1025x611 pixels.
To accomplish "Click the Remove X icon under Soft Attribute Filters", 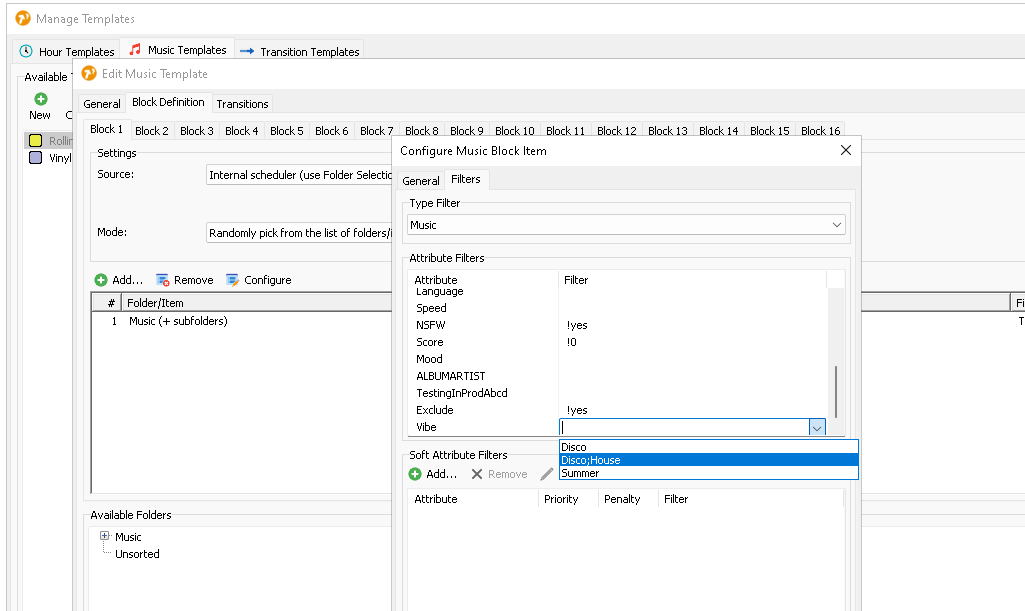I will click(477, 474).
